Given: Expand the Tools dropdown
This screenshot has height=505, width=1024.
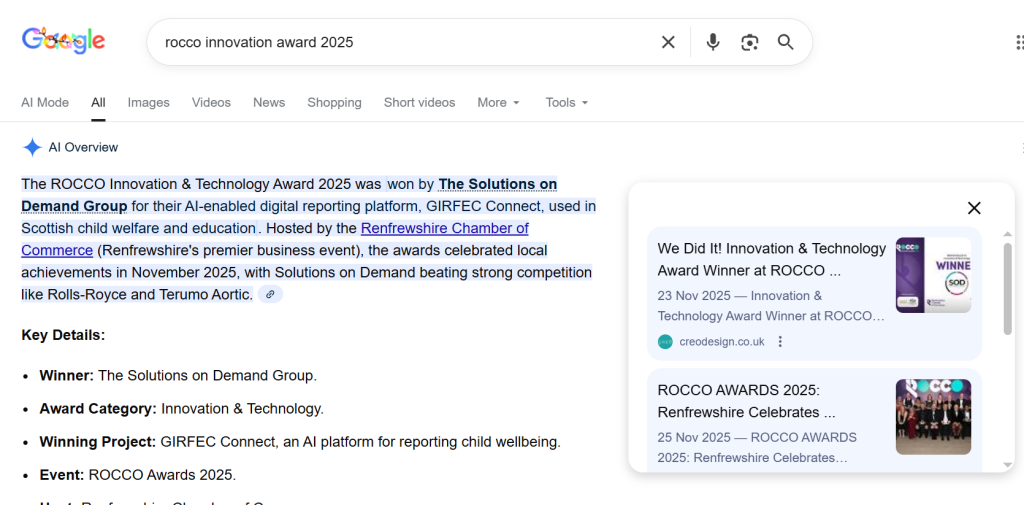Looking at the screenshot, I should 566,103.
